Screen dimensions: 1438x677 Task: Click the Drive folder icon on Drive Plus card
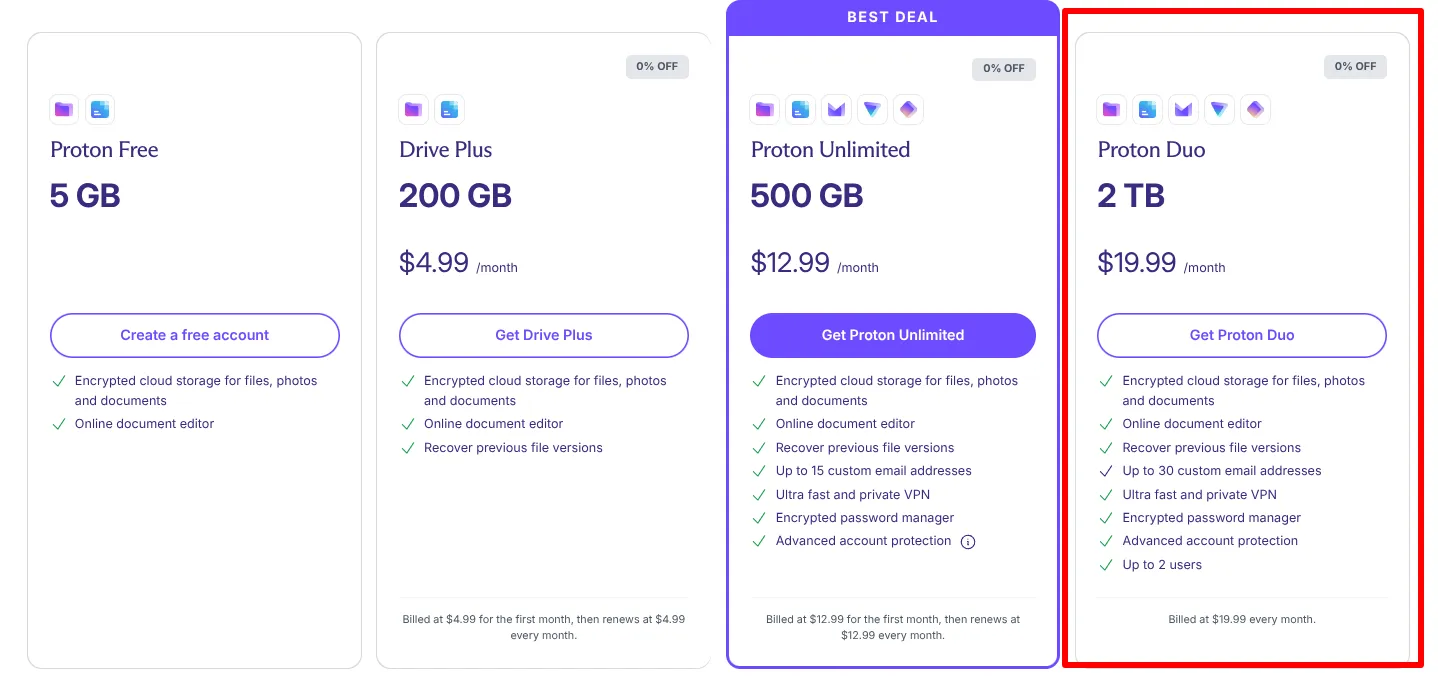[412, 109]
